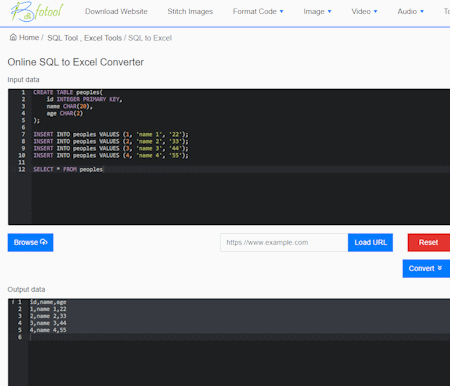Click the INSERT line with 'name 4'
This screenshot has height=386, width=450.
111,155
